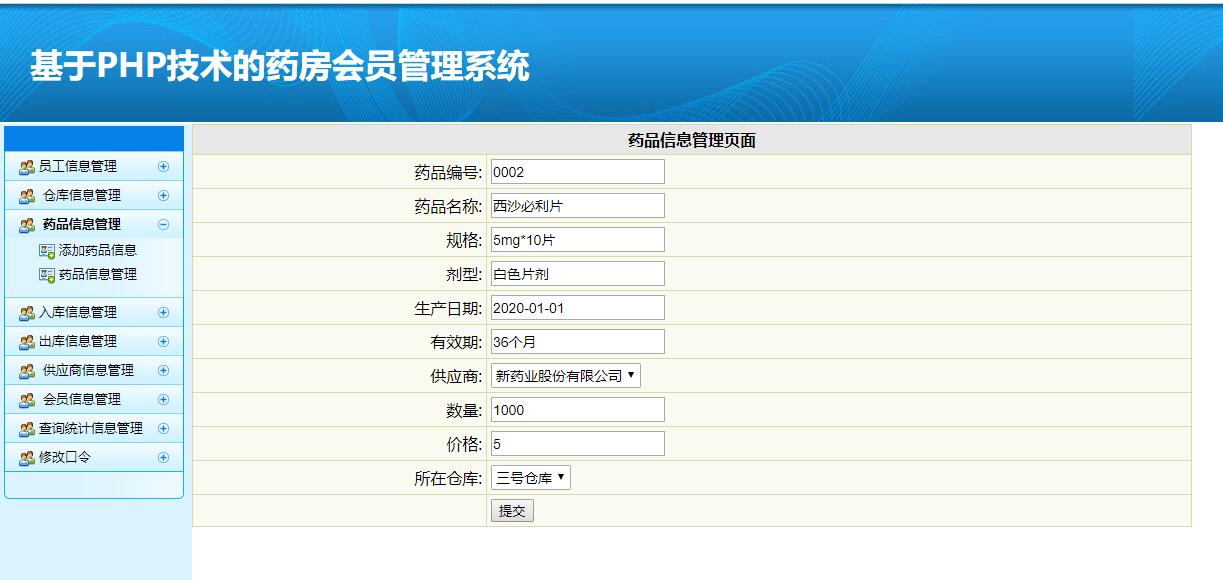Click the card icon next to sidebar 药品信息管理 sub-item
Screen dimensions: 1223x580
(47, 275)
